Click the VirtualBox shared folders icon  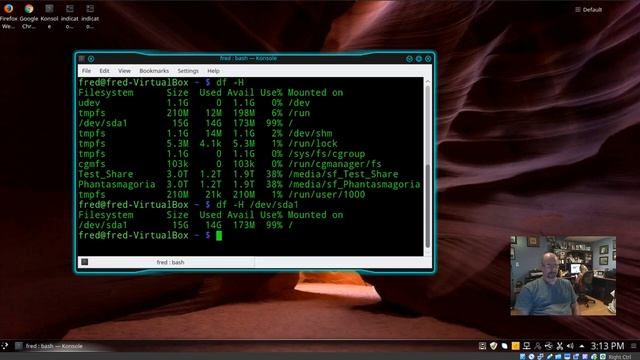point(558,357)
